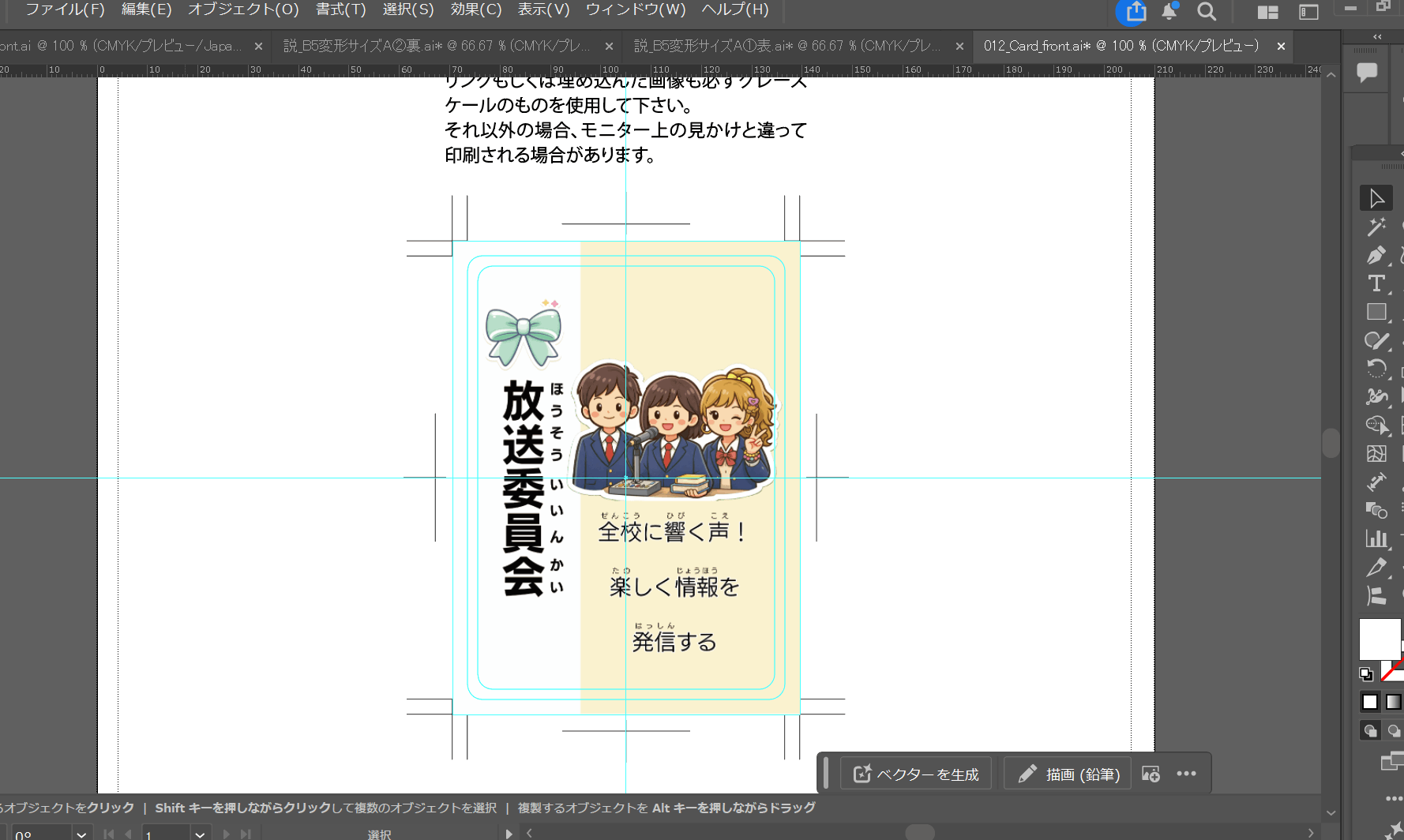Viewport: 1404px width, 840px height.
Task: Switch to 説_B5変形サイズA②裏.ai tab
Action: point(437,46)
